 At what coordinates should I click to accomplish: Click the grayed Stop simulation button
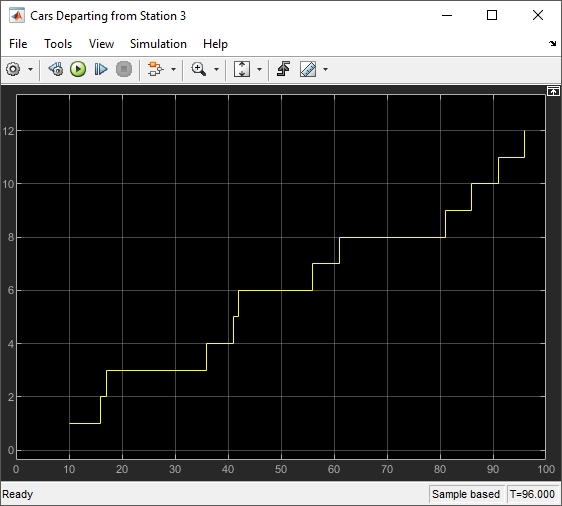click(124, 69)
